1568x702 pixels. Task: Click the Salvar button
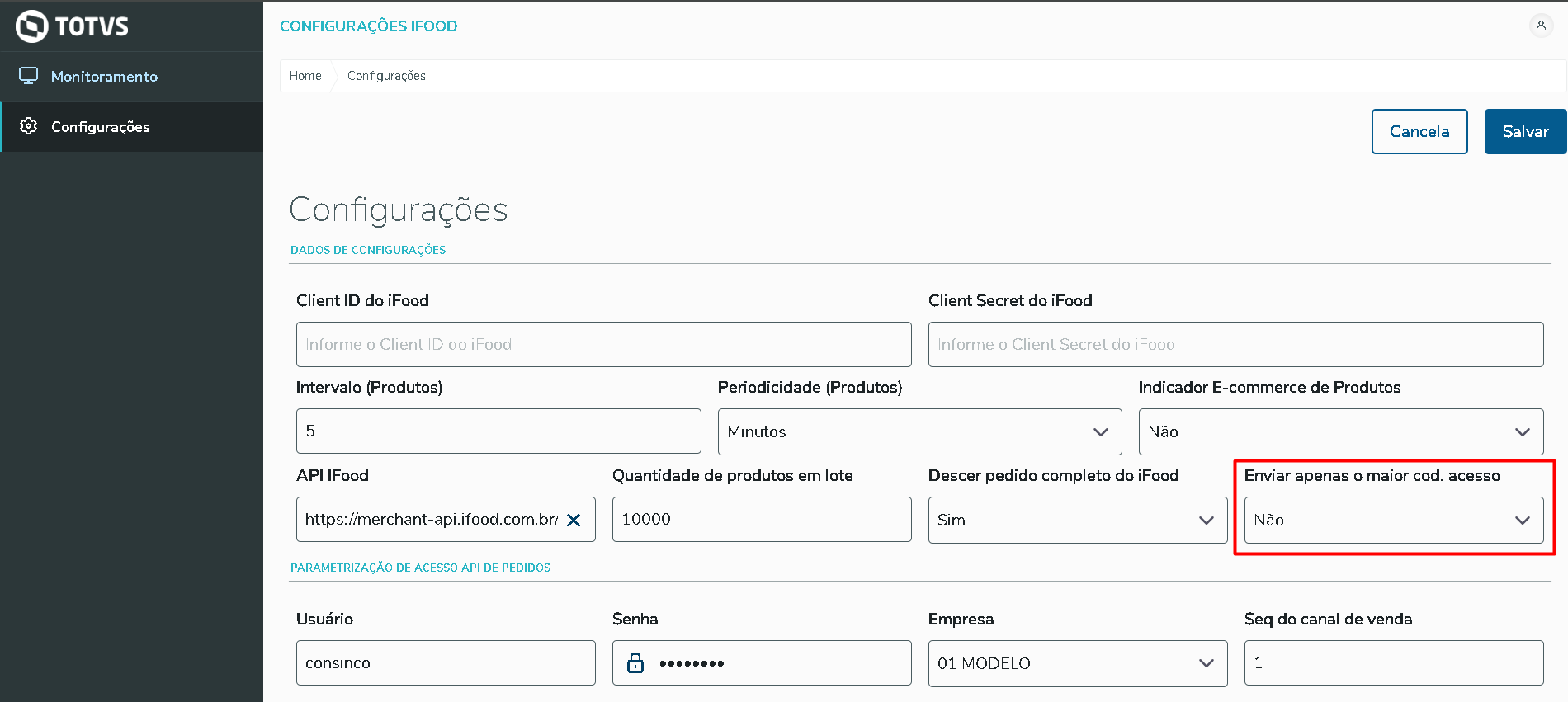click(x=1525, y=131)
